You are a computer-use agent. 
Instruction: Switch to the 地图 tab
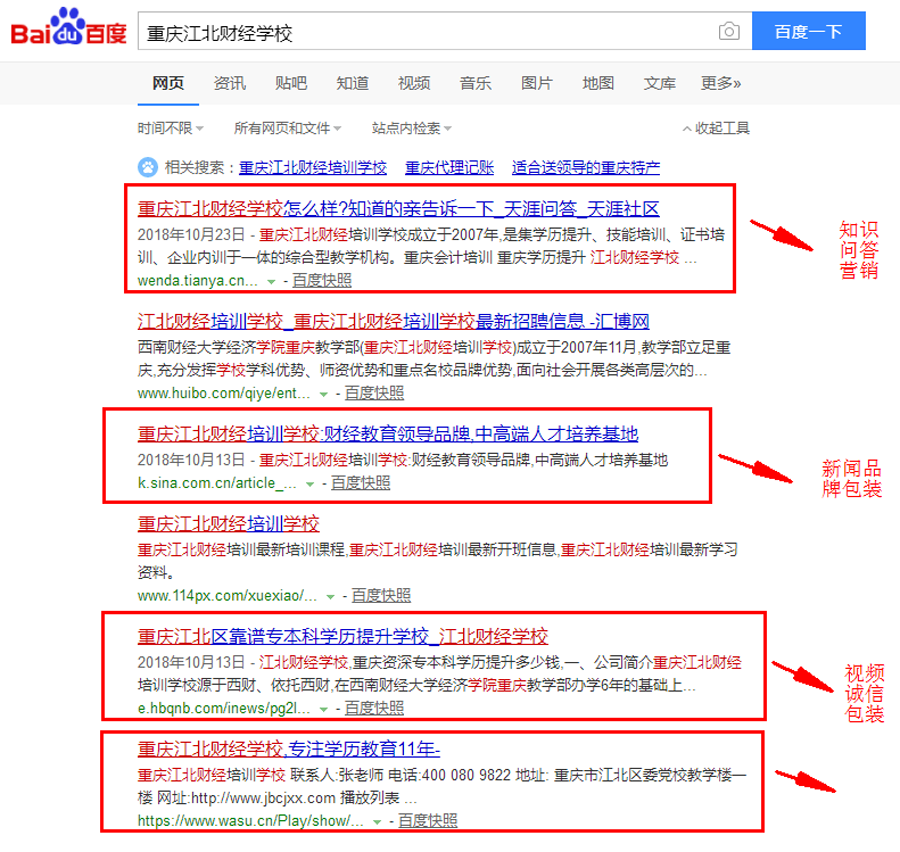(598, 83)
